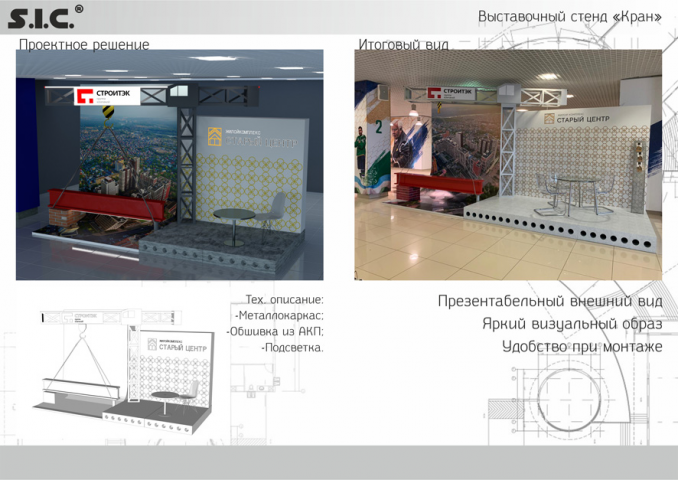
Task: Click 'Удобство при монтаже' text
Action: pos(582,346)
